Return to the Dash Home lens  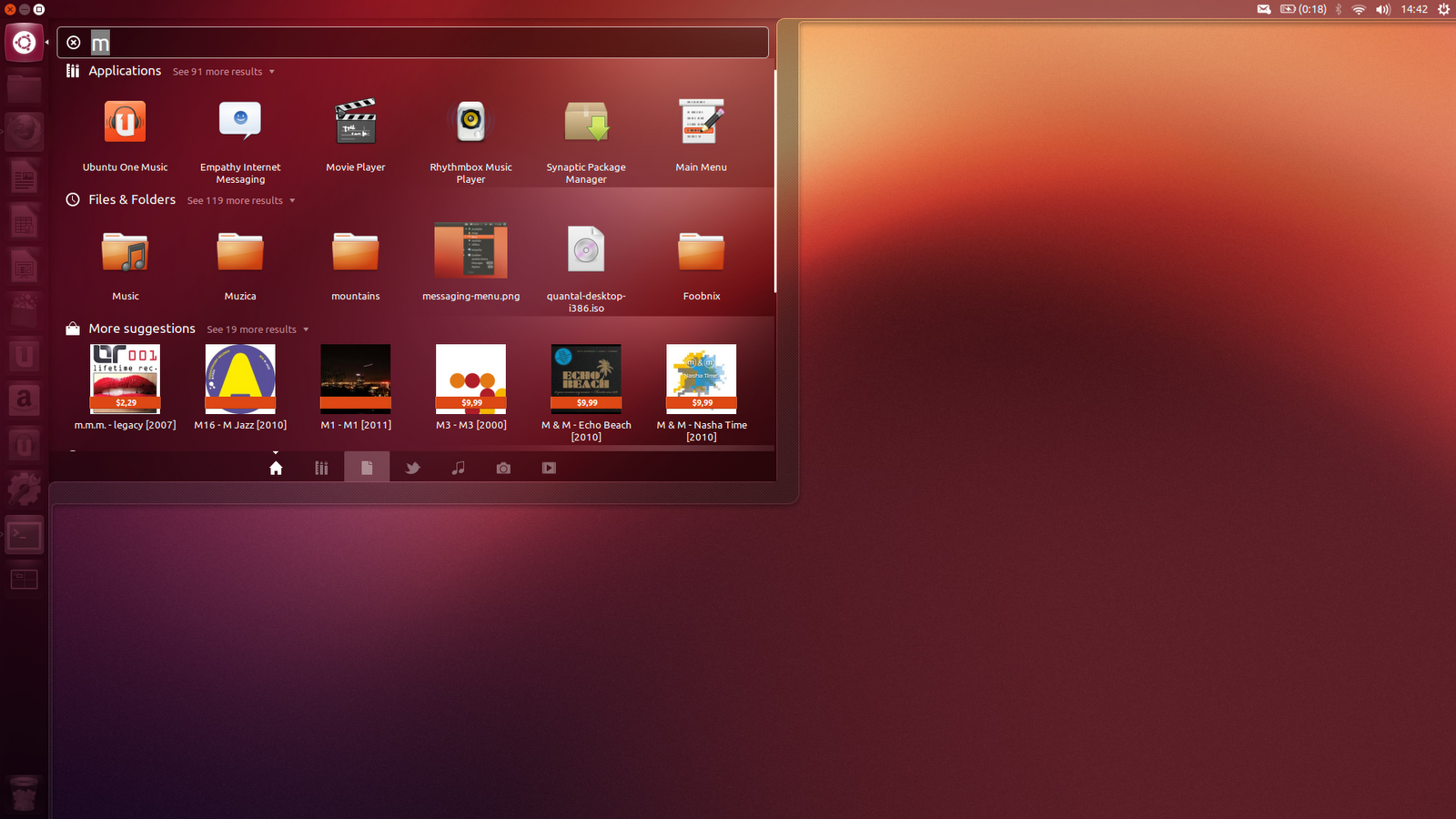(x=276, y=467)
